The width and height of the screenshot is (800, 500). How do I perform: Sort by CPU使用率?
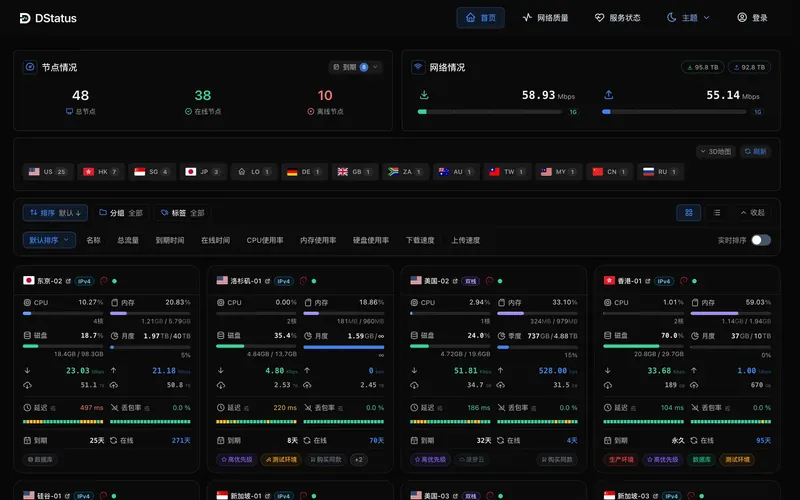coord(265,240)
